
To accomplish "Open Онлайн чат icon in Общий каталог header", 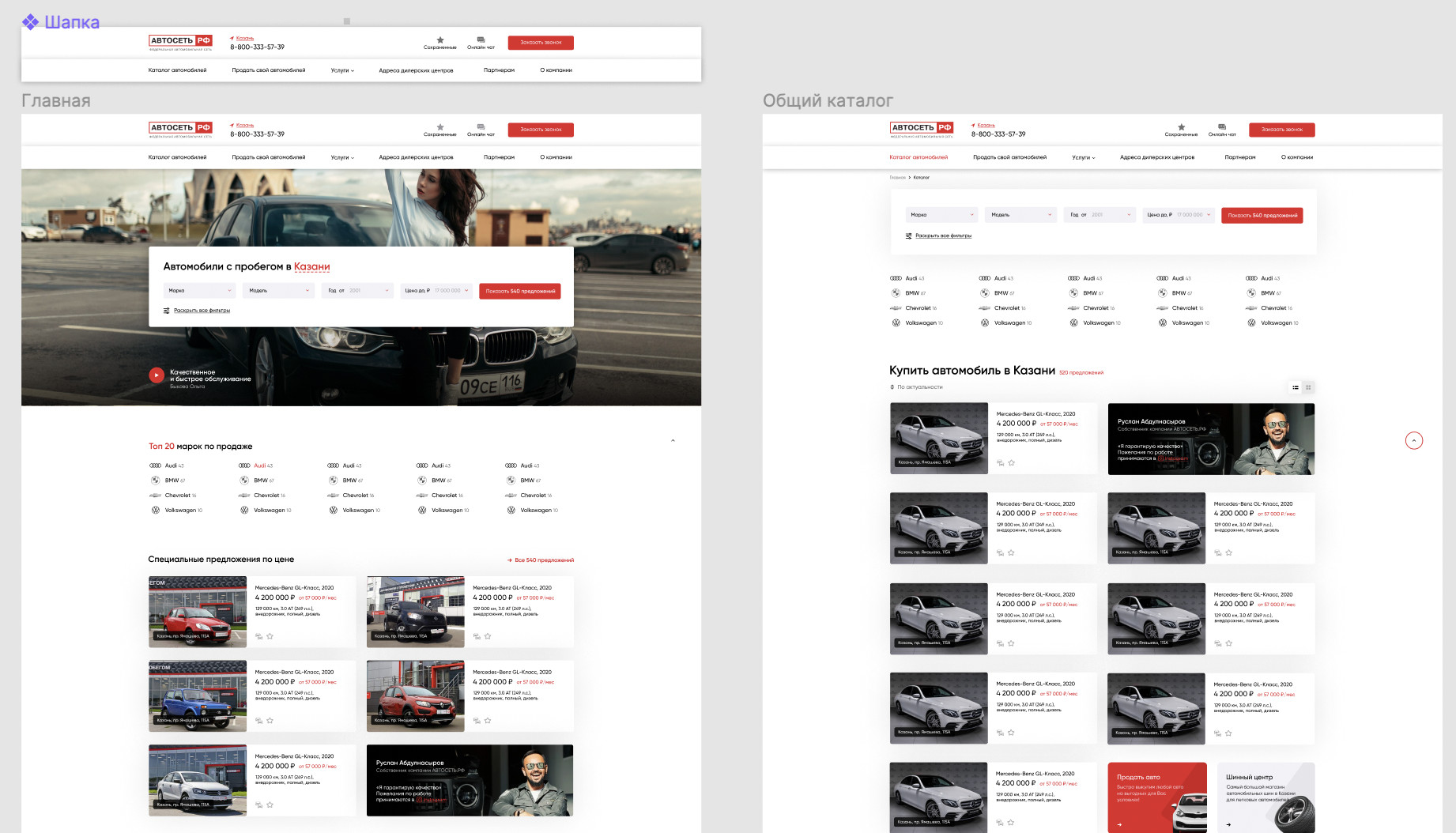I will 1222,127.
